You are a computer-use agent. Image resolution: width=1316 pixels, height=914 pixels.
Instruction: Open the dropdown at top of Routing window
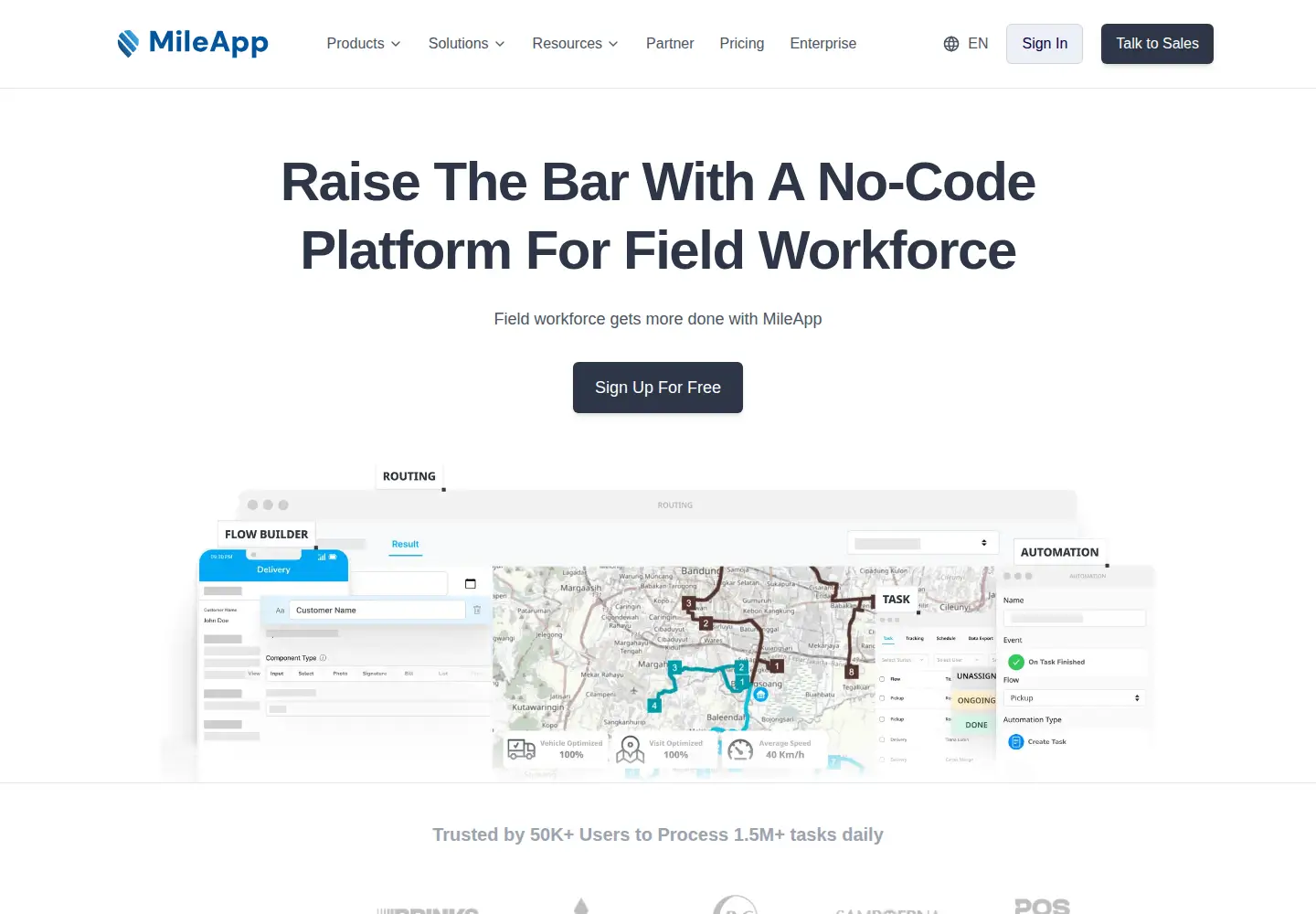click(922, 543)
